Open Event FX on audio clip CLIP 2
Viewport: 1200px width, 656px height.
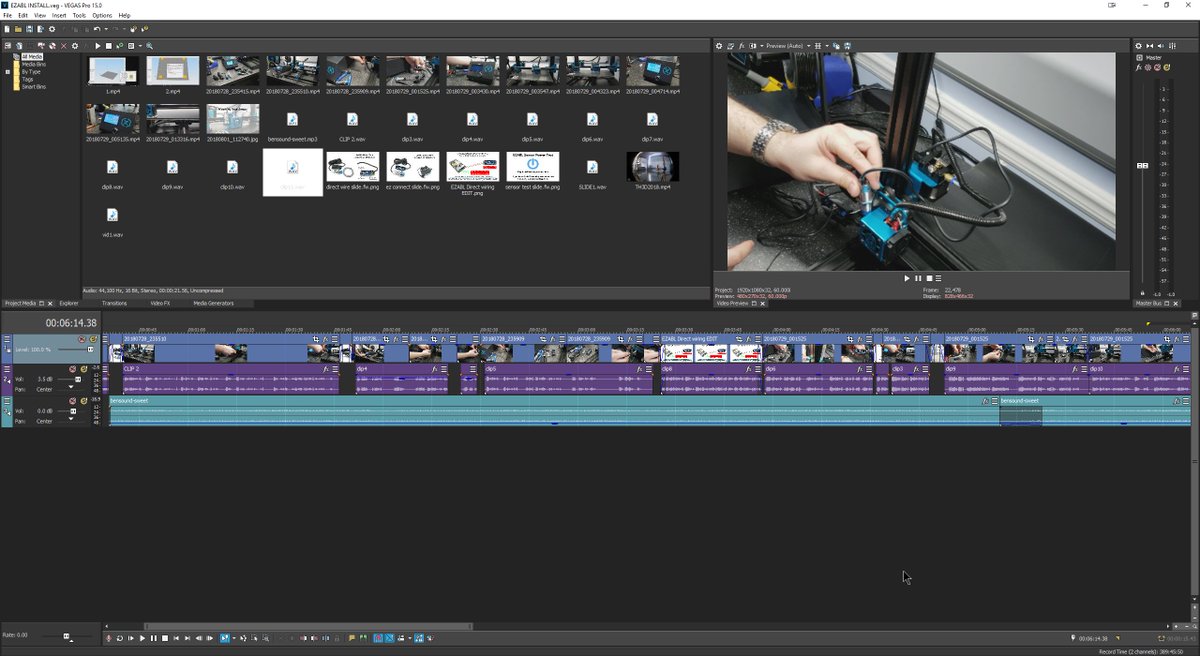coord(325,369)
